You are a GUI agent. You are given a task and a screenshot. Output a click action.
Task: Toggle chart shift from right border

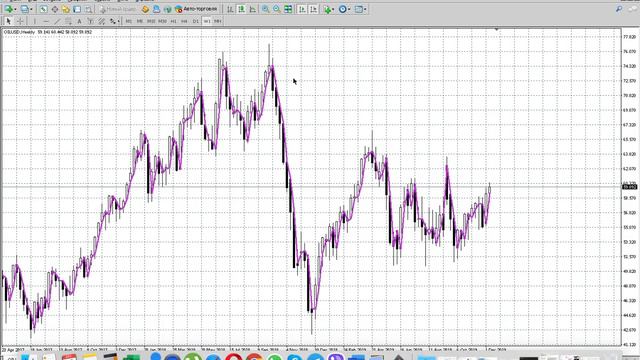pyautogui.click(x=313, y=9)
